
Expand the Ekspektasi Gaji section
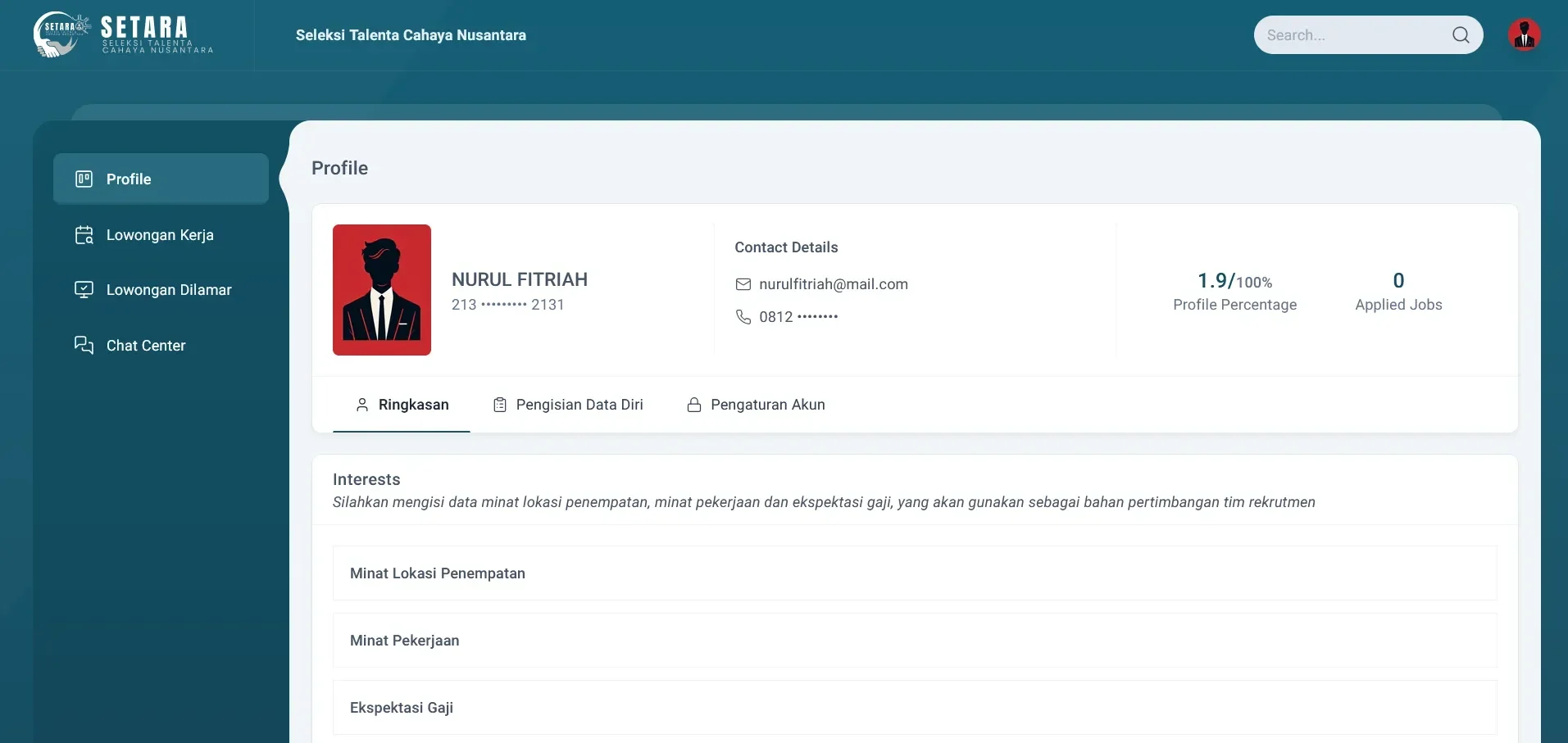coord(914,708)
